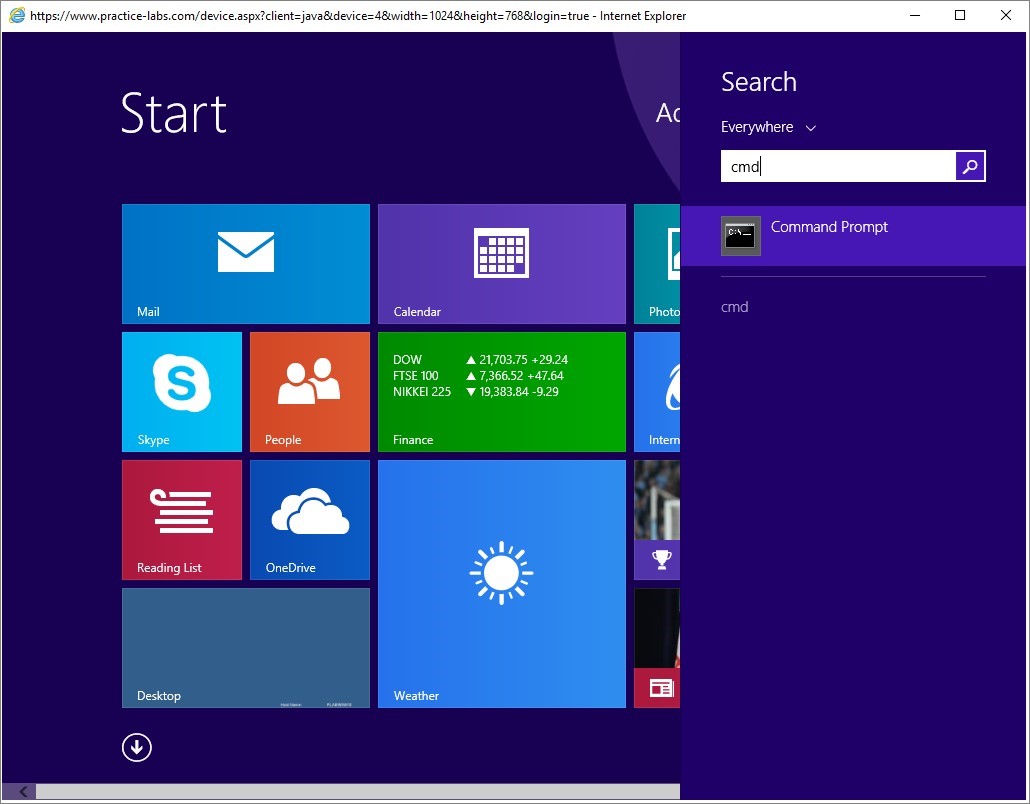The image size is (1030, 804).
Task: Open the OneDrive tile
Action: coord(309,520)
